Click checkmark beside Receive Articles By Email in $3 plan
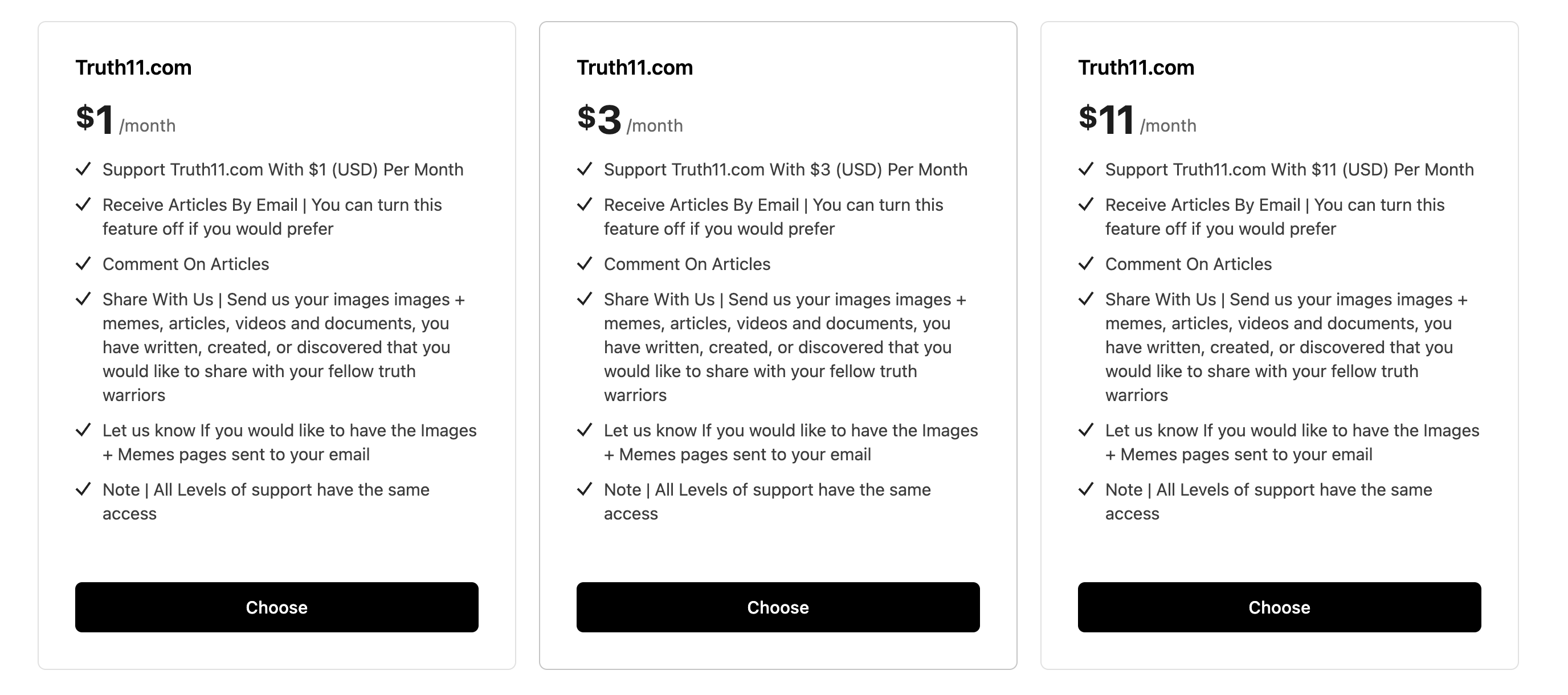Viewport: 1568px width, 695px height. click(585, 205)
